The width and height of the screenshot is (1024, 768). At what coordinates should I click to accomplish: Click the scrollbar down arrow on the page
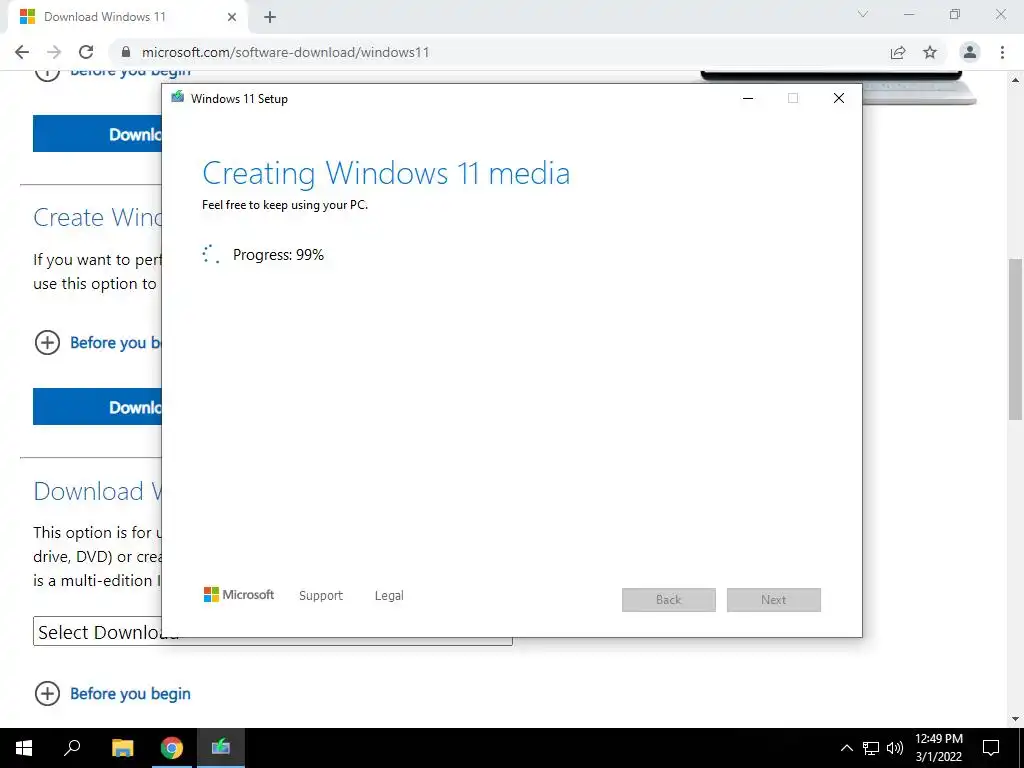coord(1016,718)
